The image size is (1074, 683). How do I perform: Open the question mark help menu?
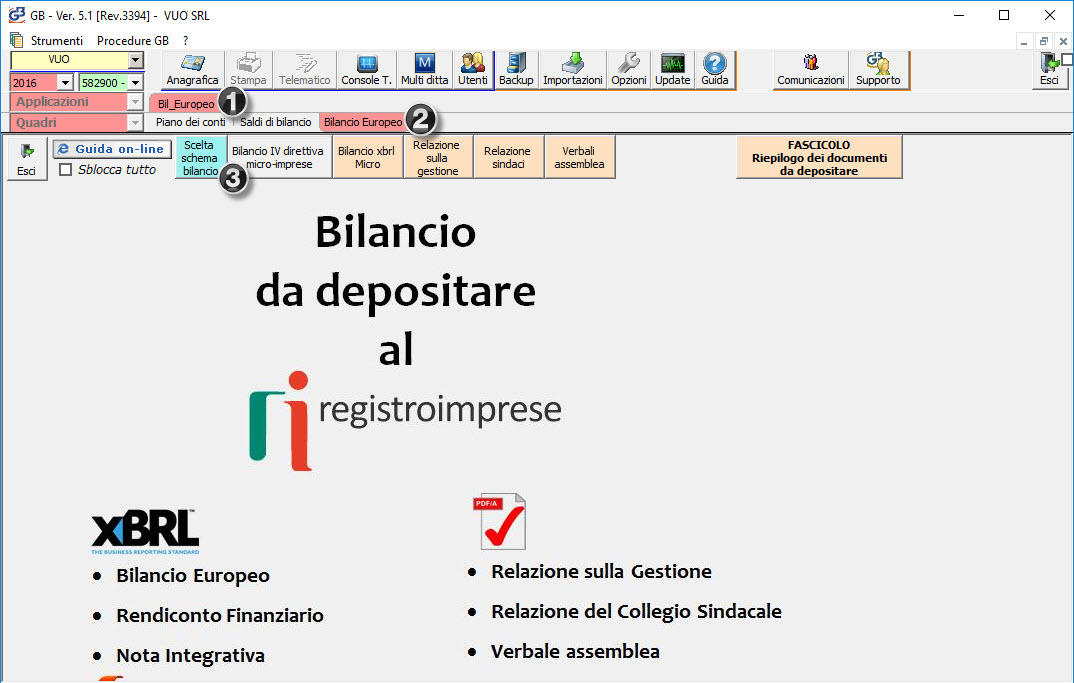(185, 40)
